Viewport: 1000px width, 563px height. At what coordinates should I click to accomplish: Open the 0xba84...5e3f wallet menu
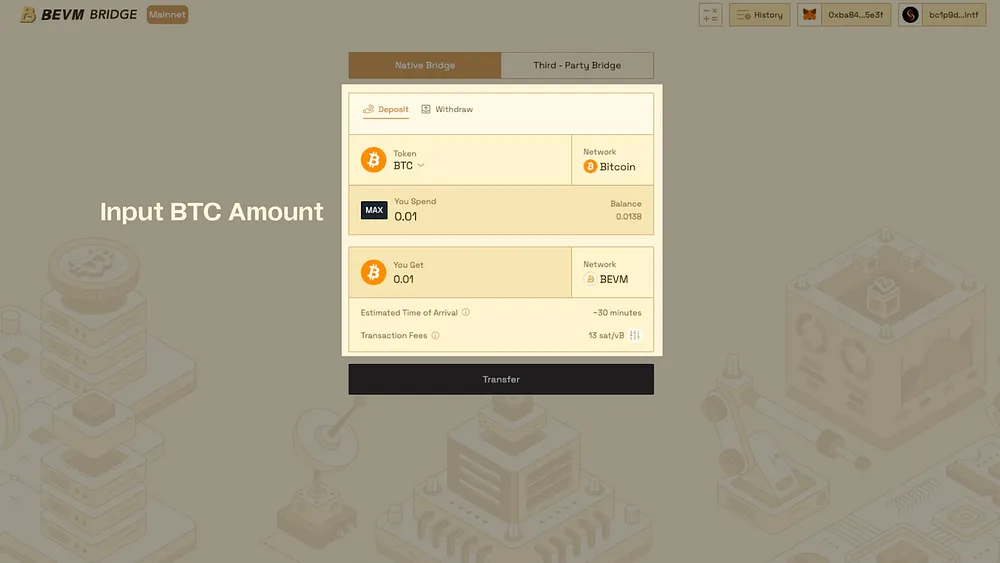point(853,15)
